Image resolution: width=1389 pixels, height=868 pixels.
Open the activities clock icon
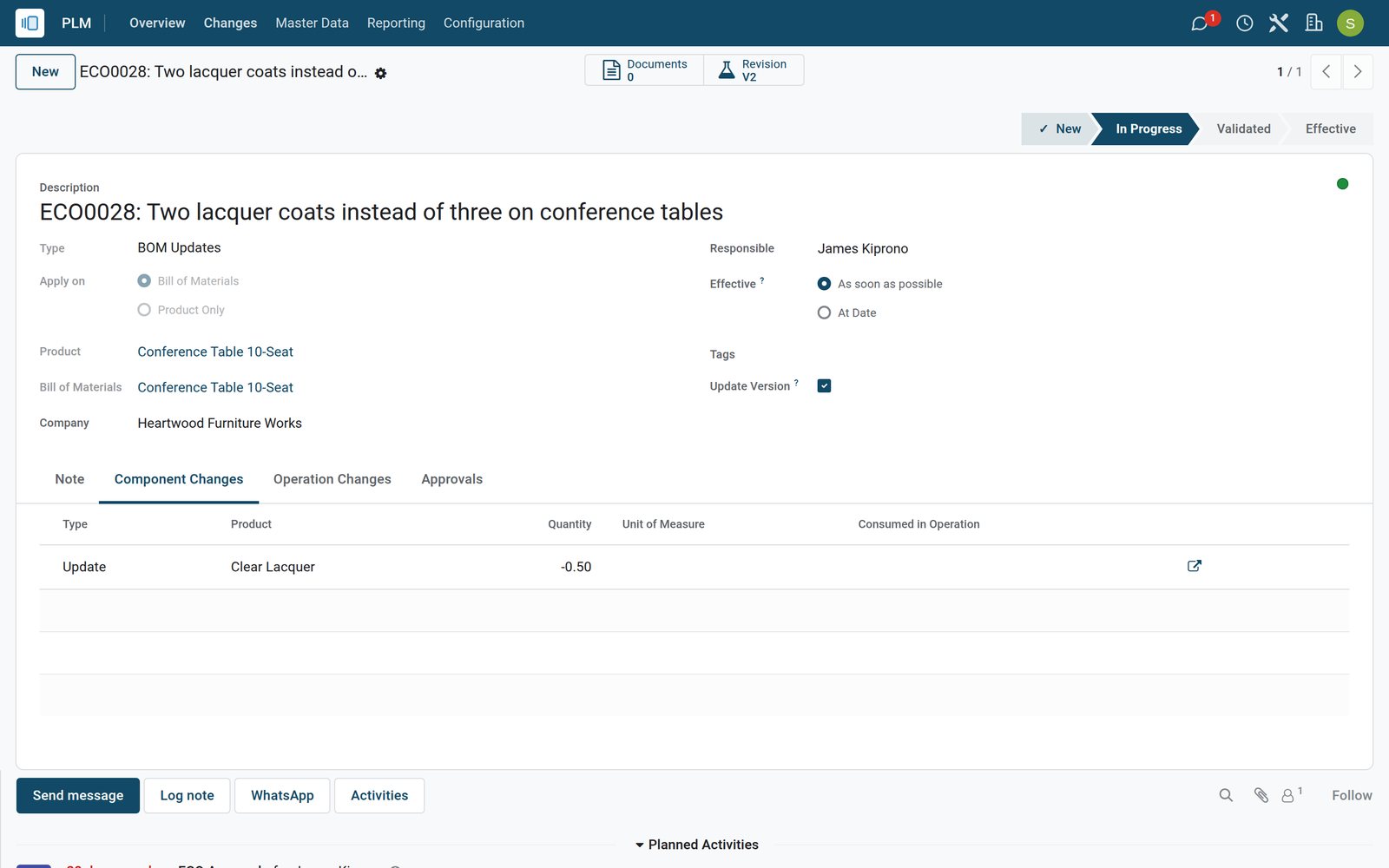[1245, 23]
